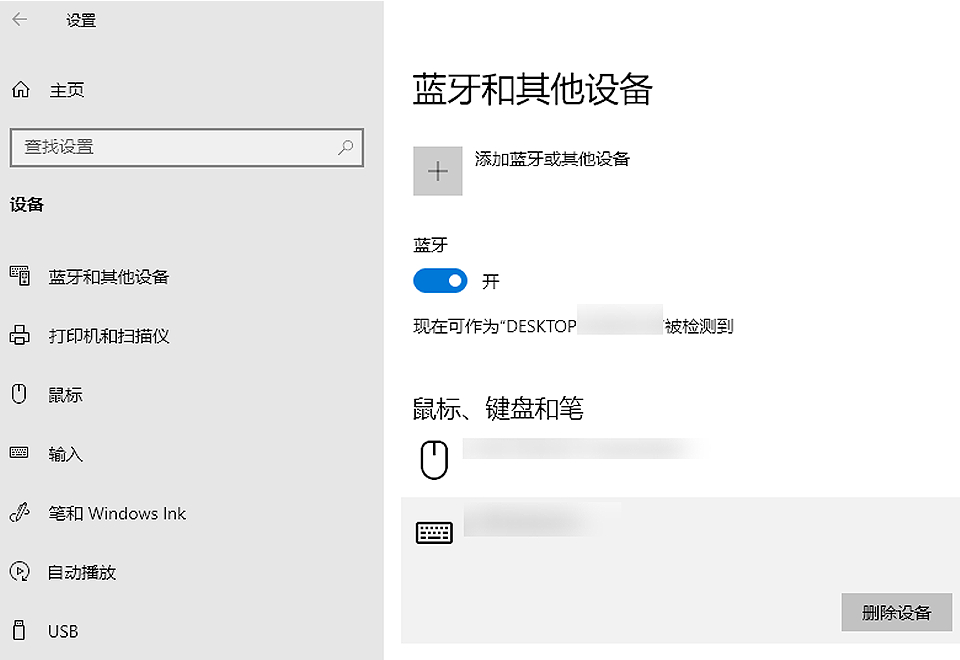The image size is (960, 660).
Task: Click the keyboard icon beside 输入
Action: [20, 454]
